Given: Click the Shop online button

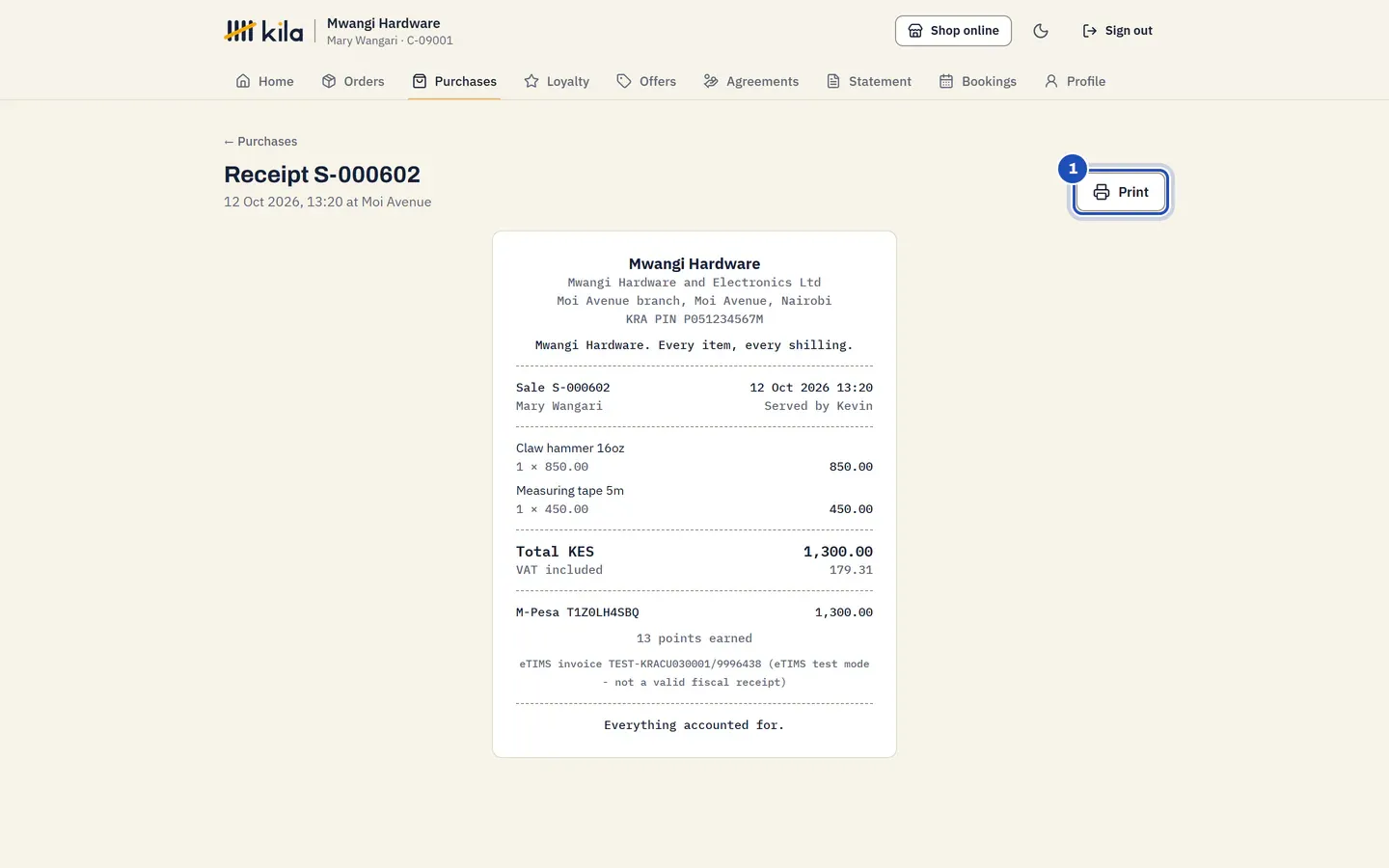Looking at the screenshot, I should (x=953, y=31).
